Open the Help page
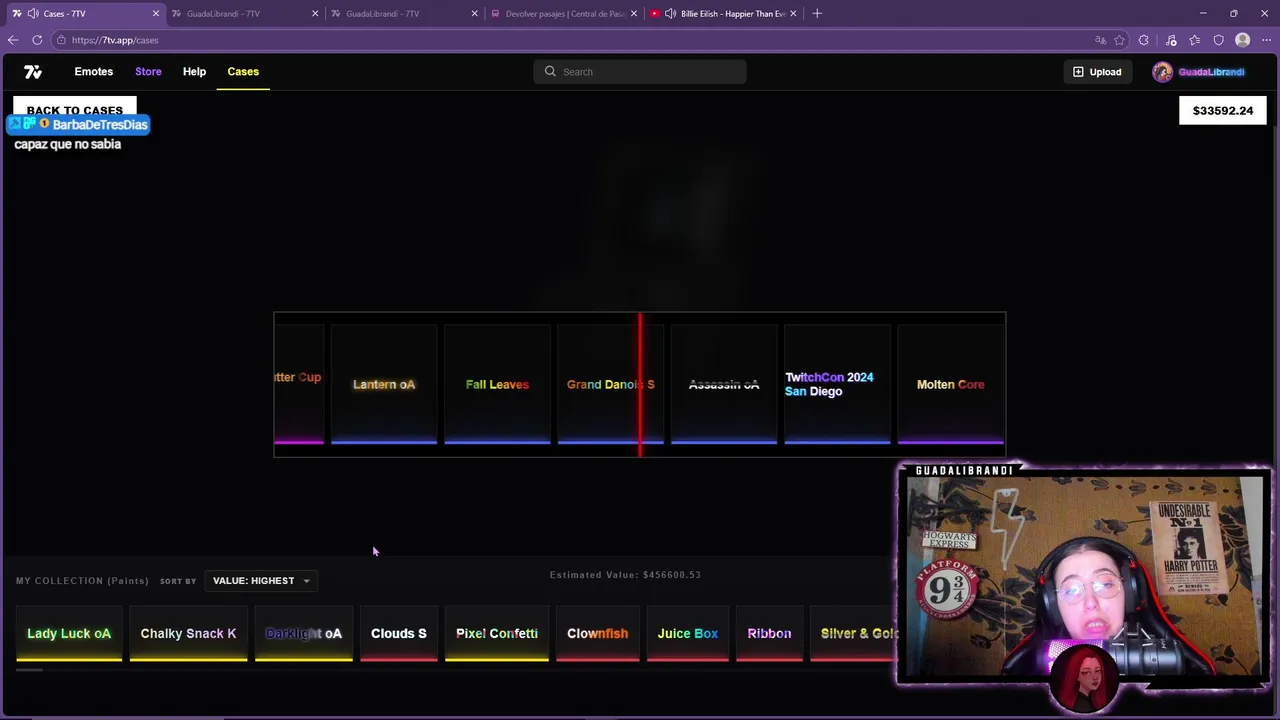1280x720 pixels. (194, 72)
